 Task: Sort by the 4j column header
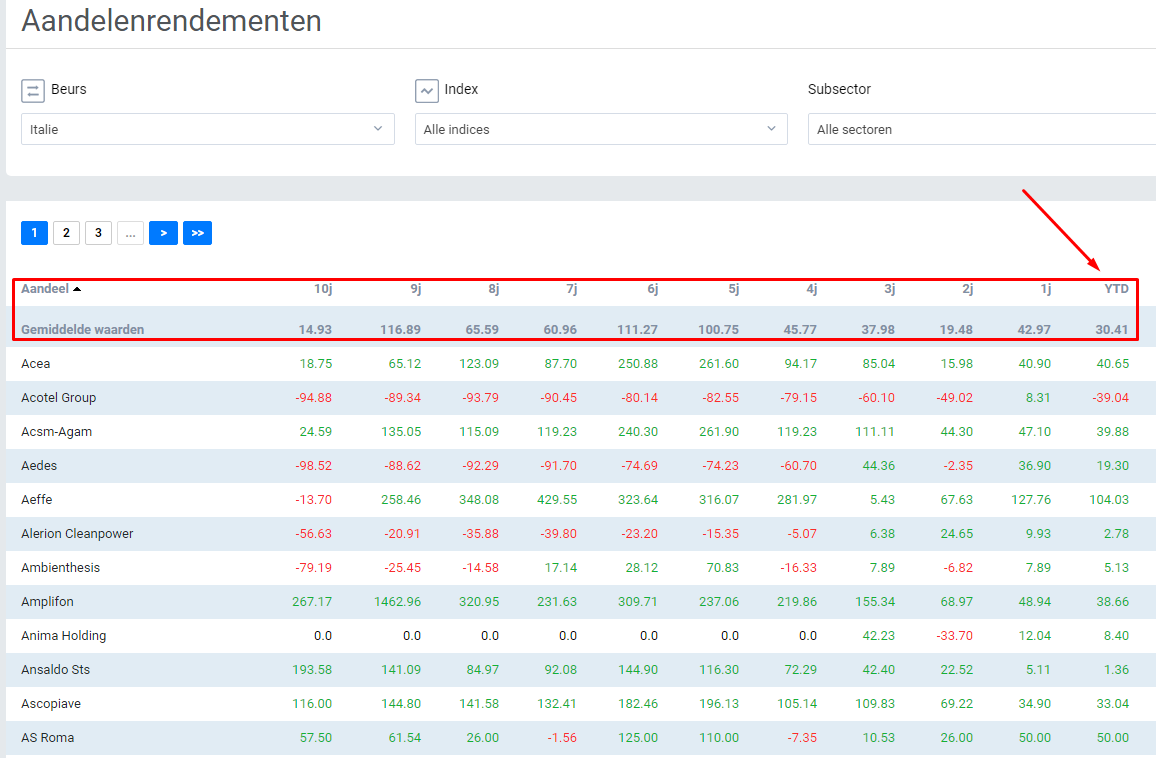coord(812,289)
